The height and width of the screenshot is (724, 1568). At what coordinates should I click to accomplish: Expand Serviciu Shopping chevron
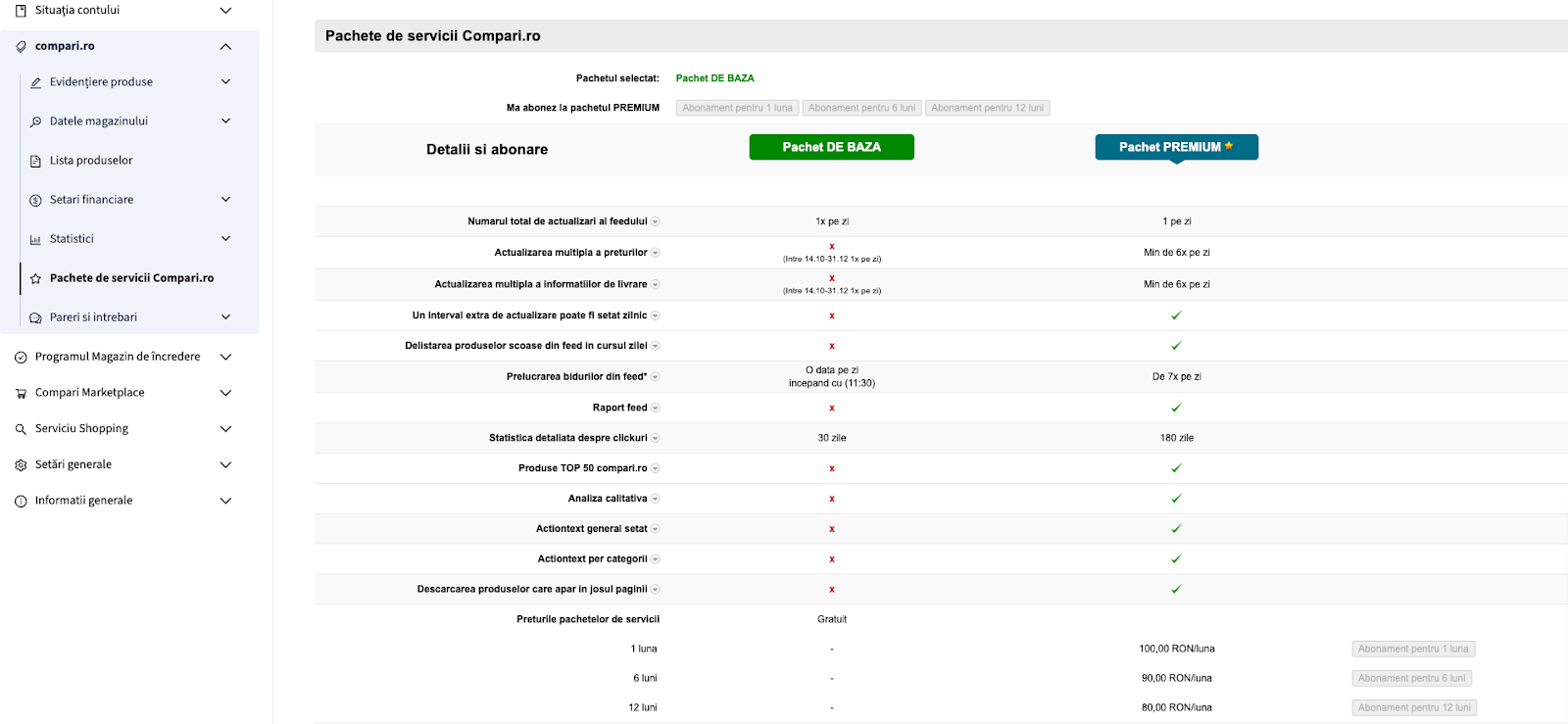pyautogui.click(x=225, y=429)
